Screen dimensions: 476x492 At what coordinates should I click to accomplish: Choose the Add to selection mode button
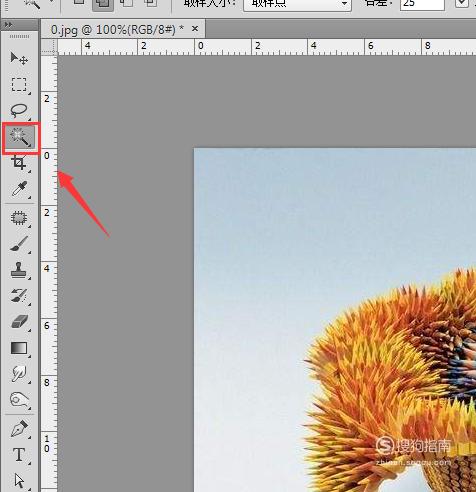(x=103, y=5)
